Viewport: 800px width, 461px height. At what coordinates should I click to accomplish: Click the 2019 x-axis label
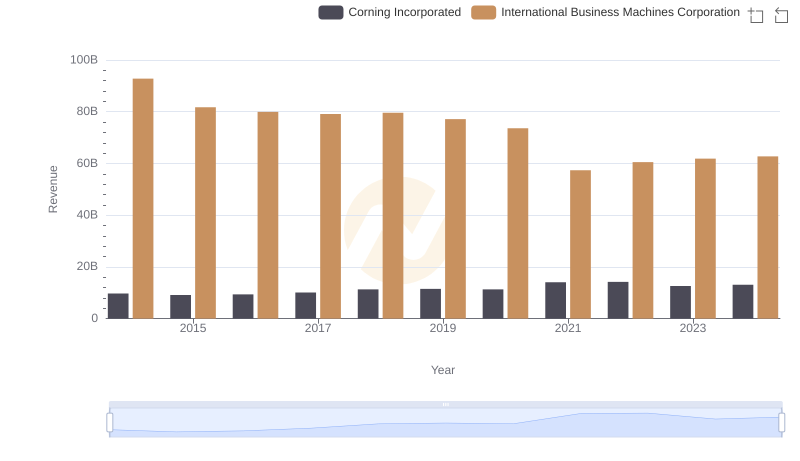tap(443, 328)
